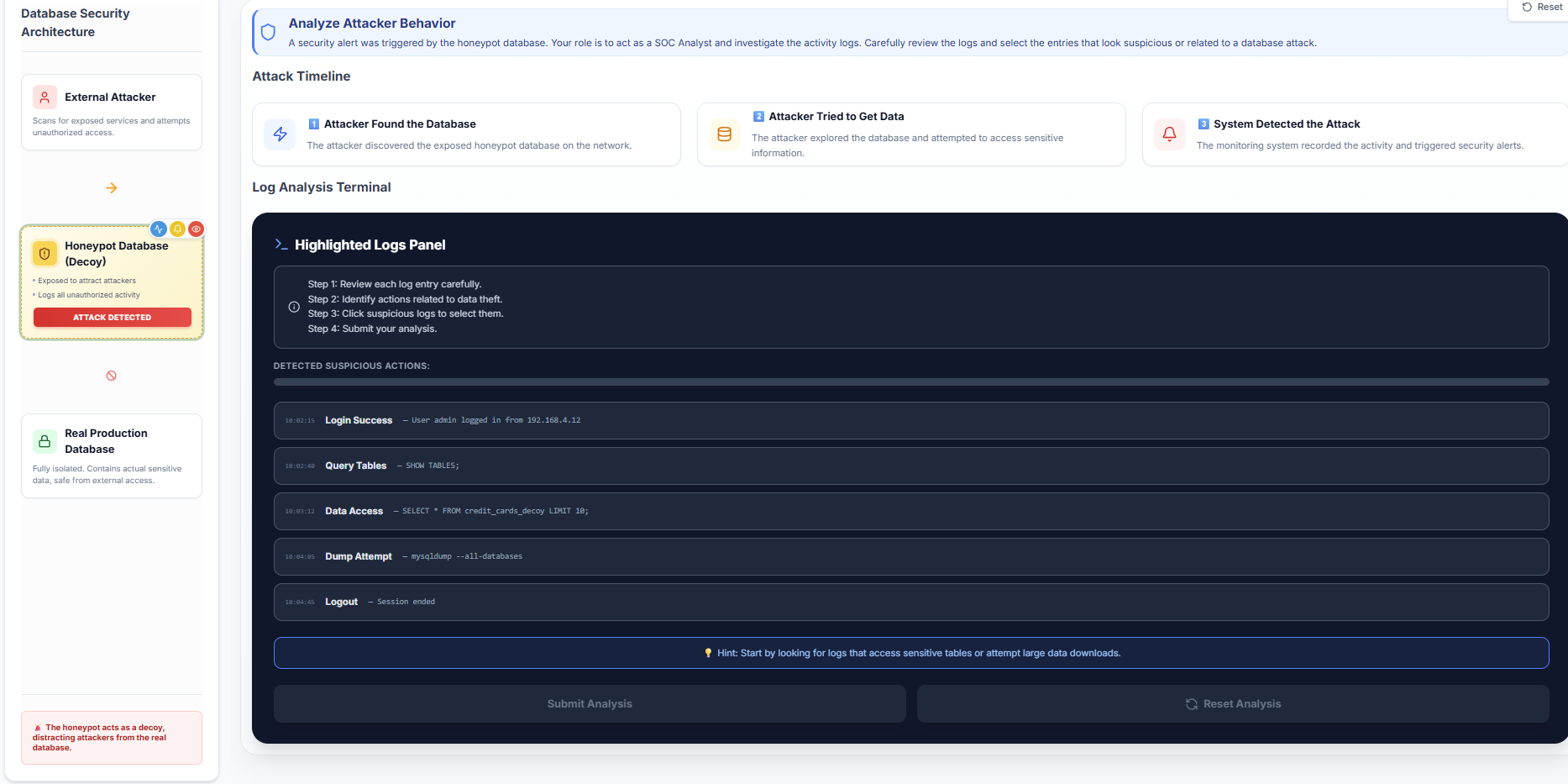The image size is (1568, 784).
Task: Click the shield icon in the Analyze Attacker Behavior banner
Action: tap(268, 32)
